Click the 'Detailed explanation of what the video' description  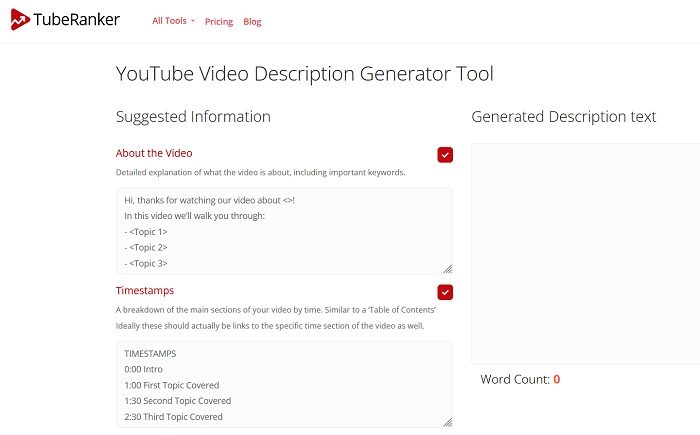(x=260, y=172)
